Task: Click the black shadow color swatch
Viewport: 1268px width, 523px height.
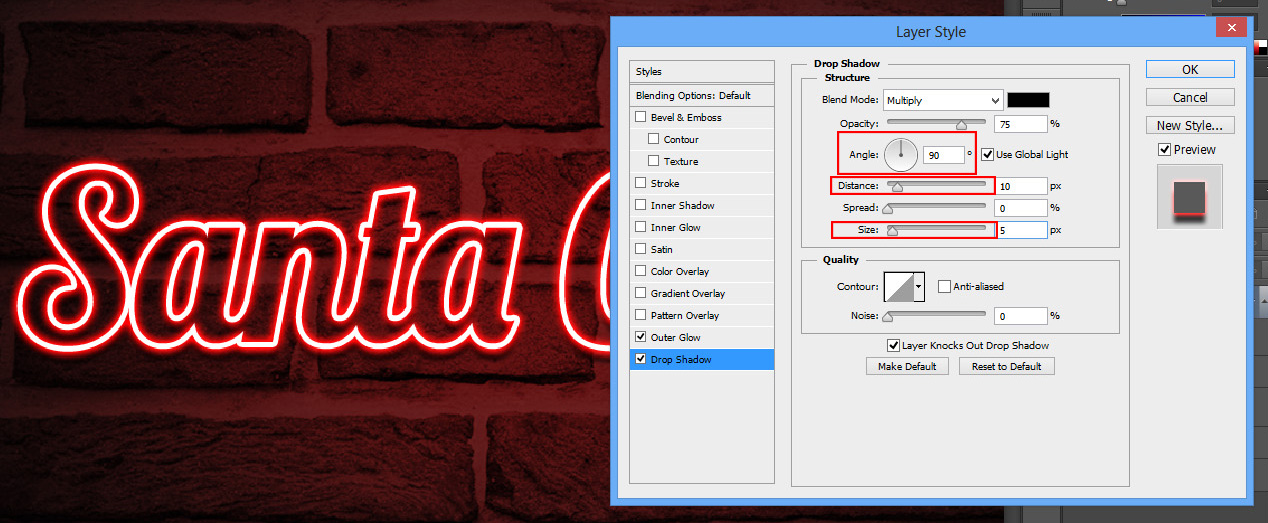Action: pyautogui.click(x=1028, y=100)
